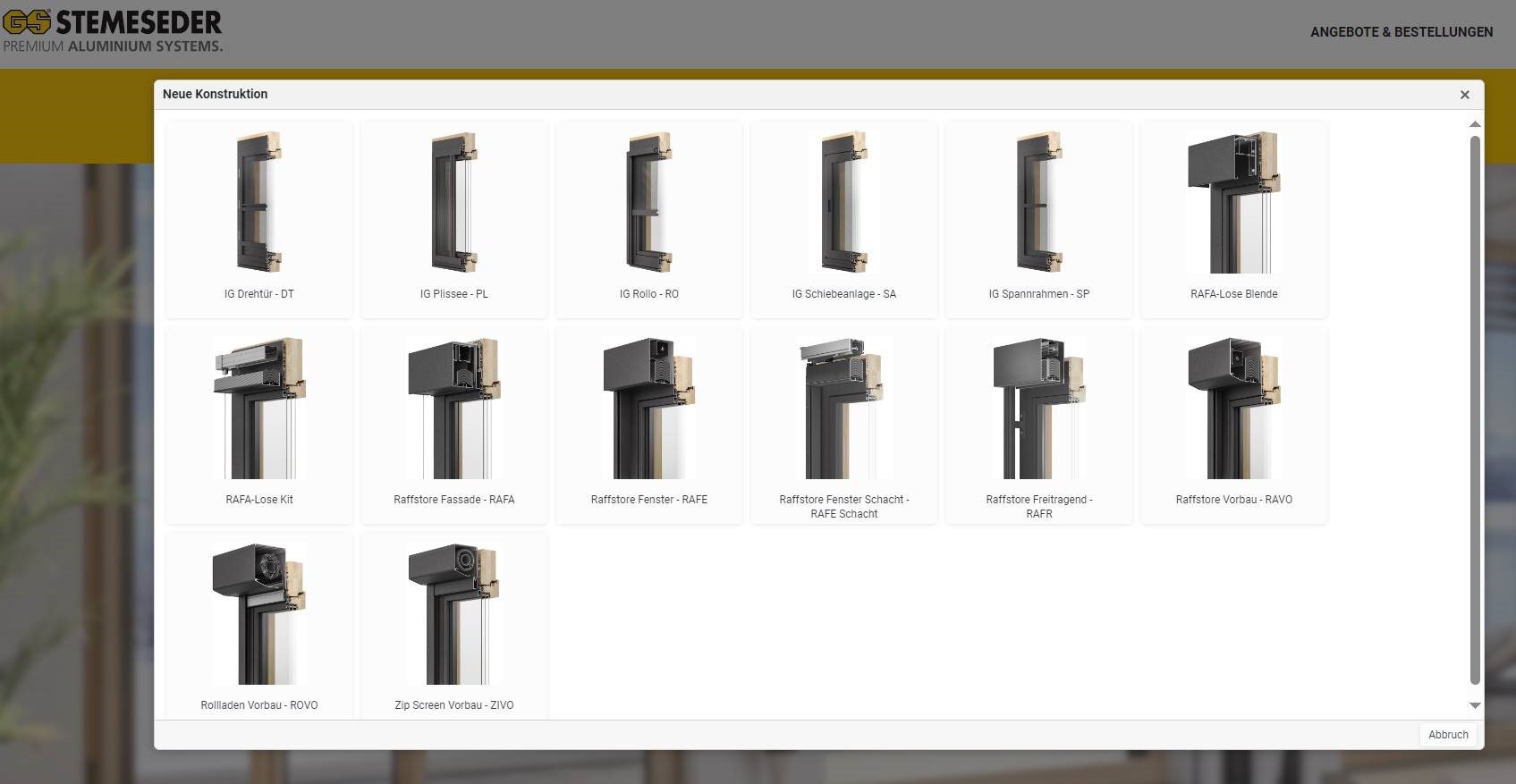Select the IG Drehtür - DT product image

[x=259, y=202]
